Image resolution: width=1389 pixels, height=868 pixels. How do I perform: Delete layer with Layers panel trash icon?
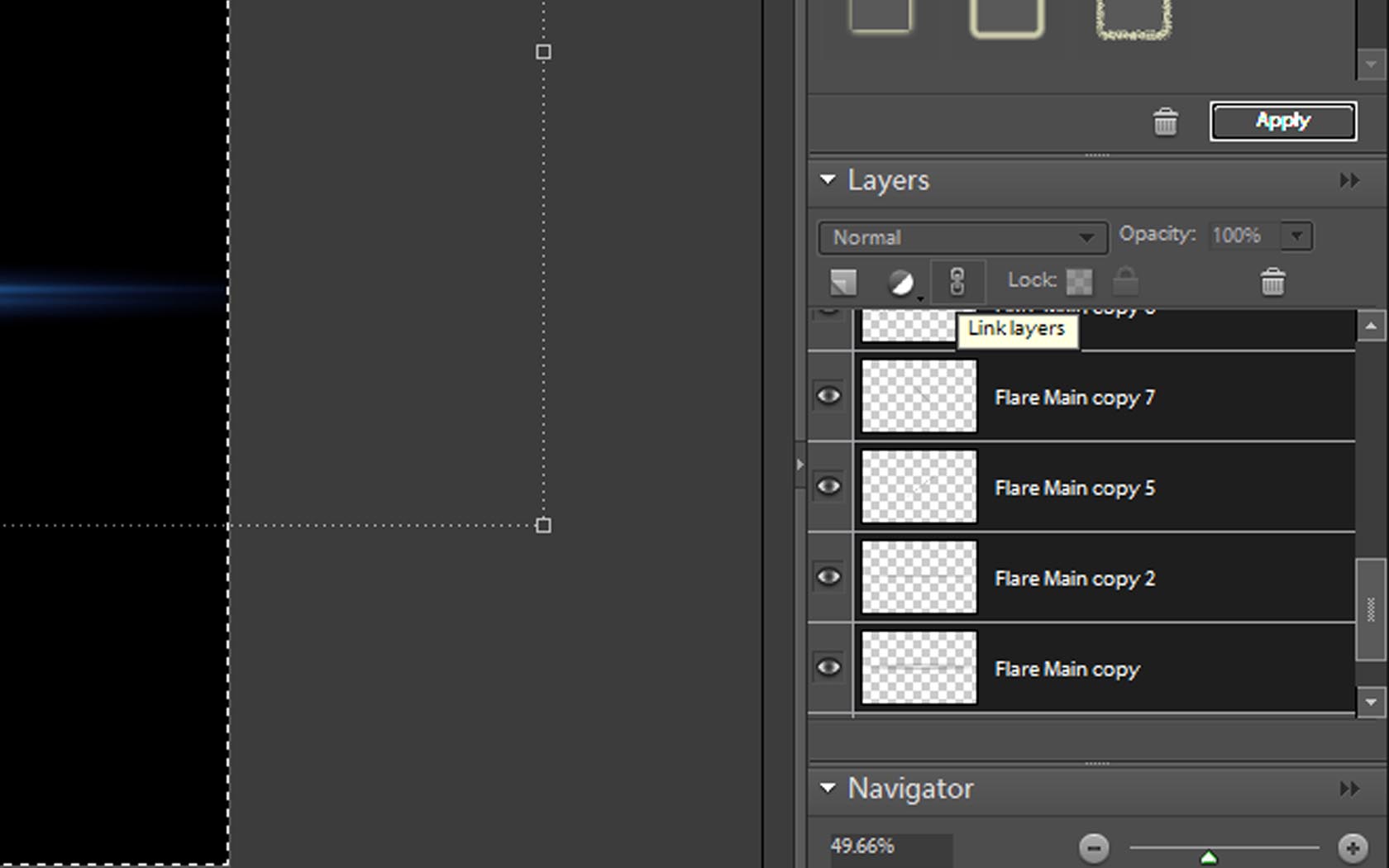[1272, 282]
